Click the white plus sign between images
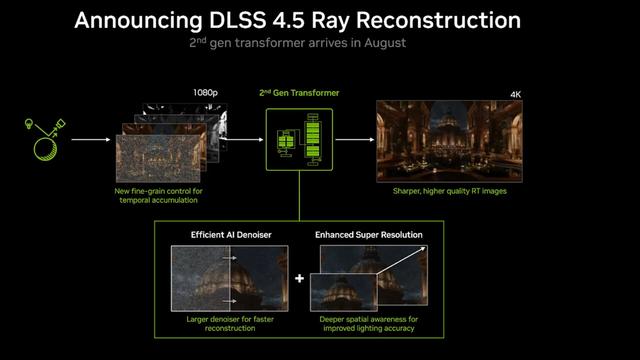Image resolution: width=640 pixels, height=360 pixels. [299, 278]
